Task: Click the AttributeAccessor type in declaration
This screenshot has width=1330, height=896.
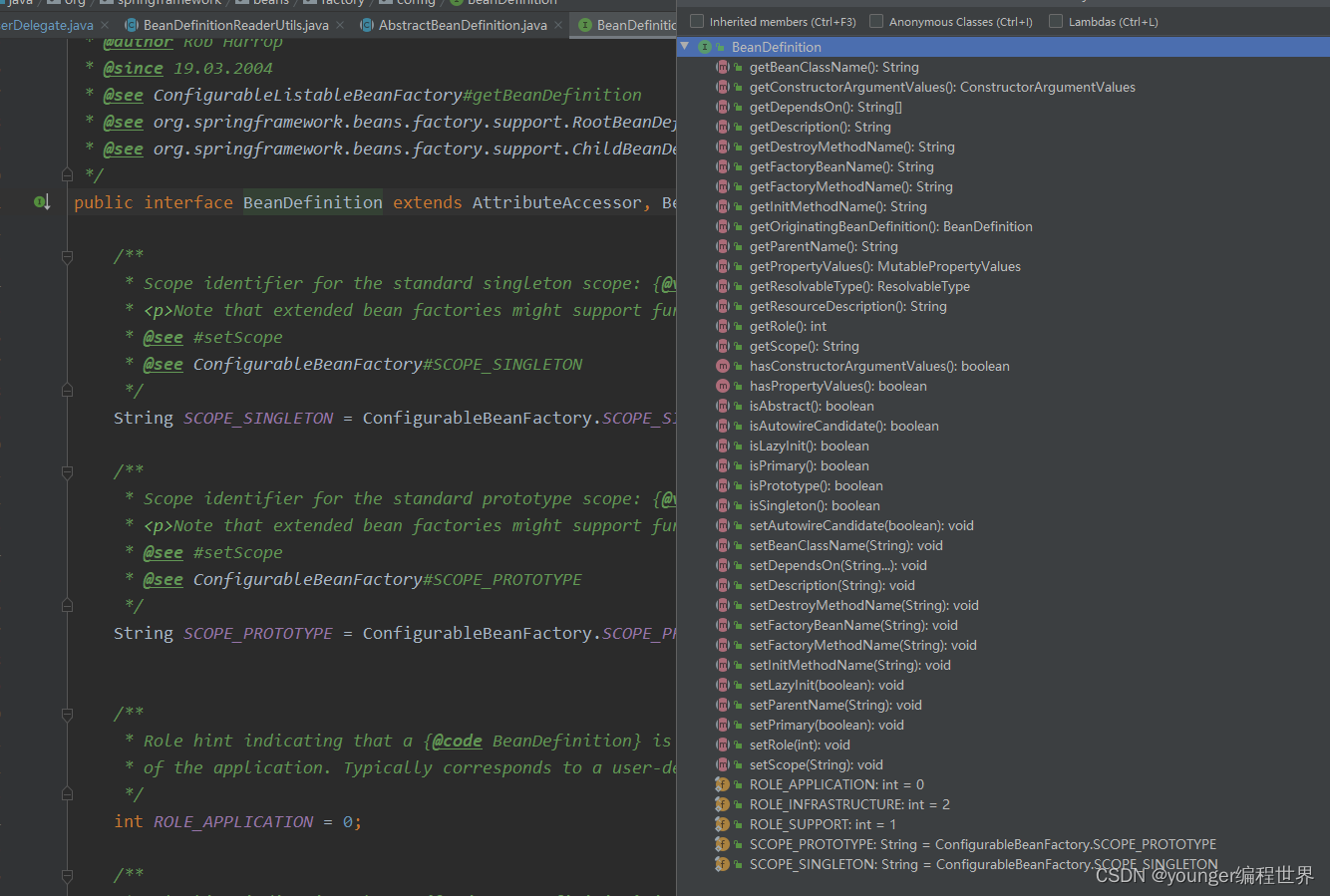Action: [x=557, y=202]
